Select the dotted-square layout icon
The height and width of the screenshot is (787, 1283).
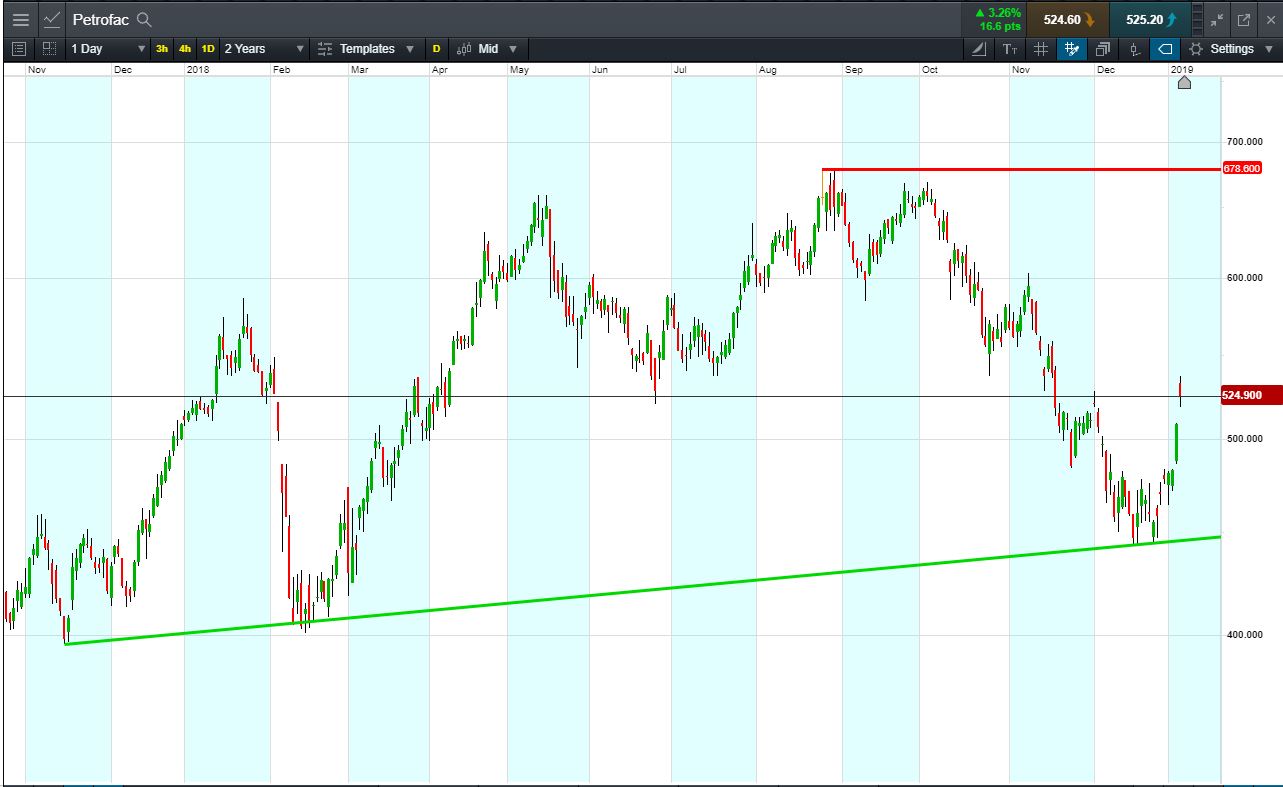coord(49,49)
